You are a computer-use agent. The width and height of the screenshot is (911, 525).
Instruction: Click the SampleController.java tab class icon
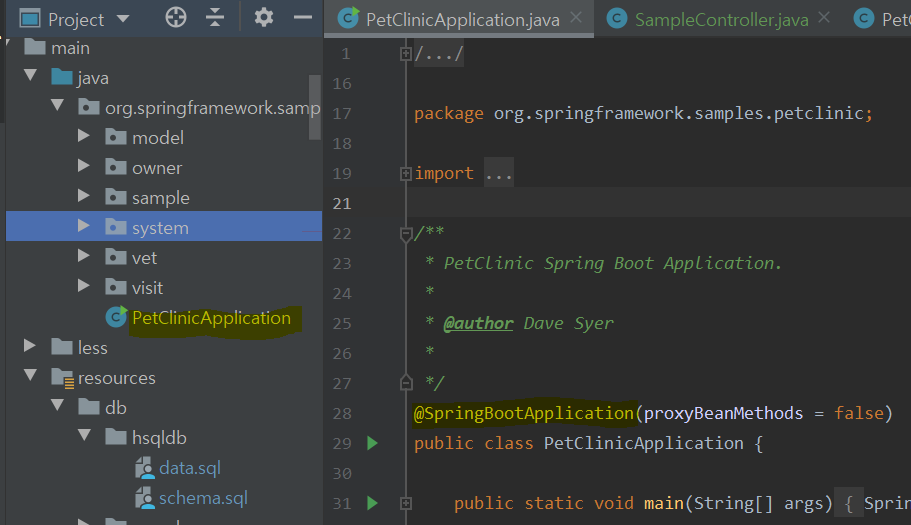point(616,19)
